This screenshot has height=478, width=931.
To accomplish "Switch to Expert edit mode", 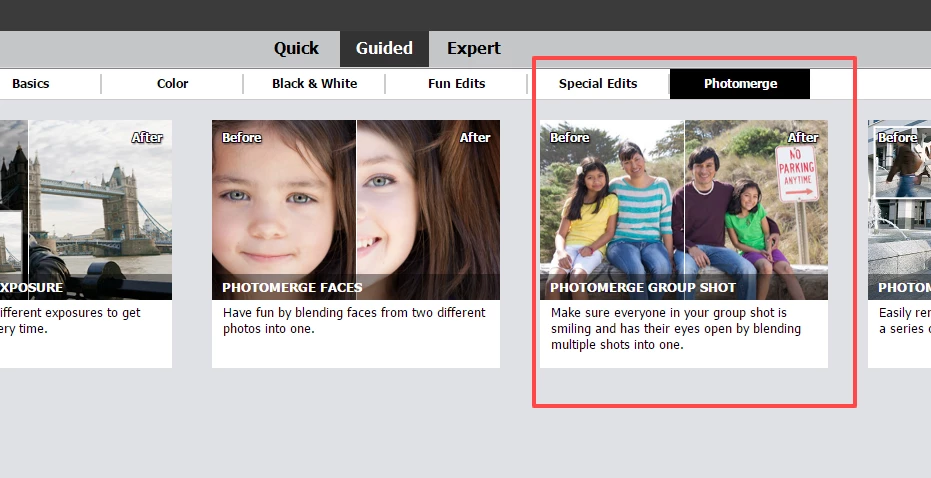I will point(474,48).
